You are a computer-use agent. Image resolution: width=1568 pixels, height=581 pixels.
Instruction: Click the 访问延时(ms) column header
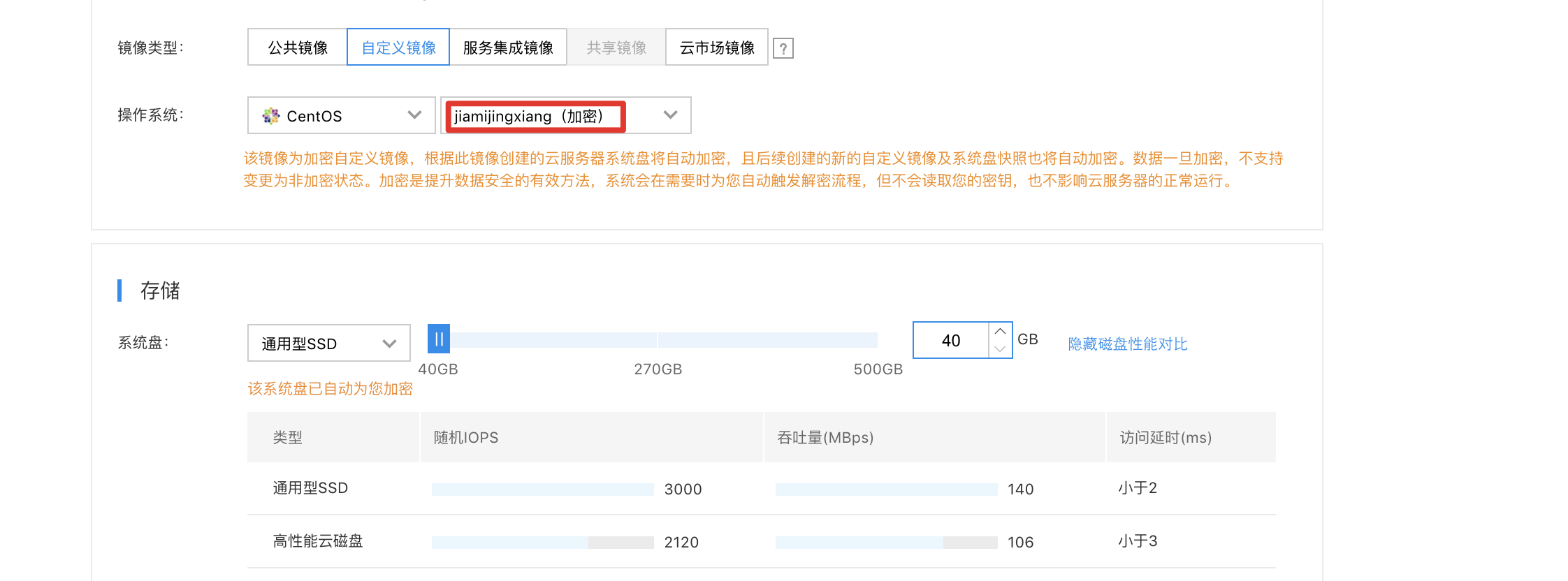coord(1166,437)
